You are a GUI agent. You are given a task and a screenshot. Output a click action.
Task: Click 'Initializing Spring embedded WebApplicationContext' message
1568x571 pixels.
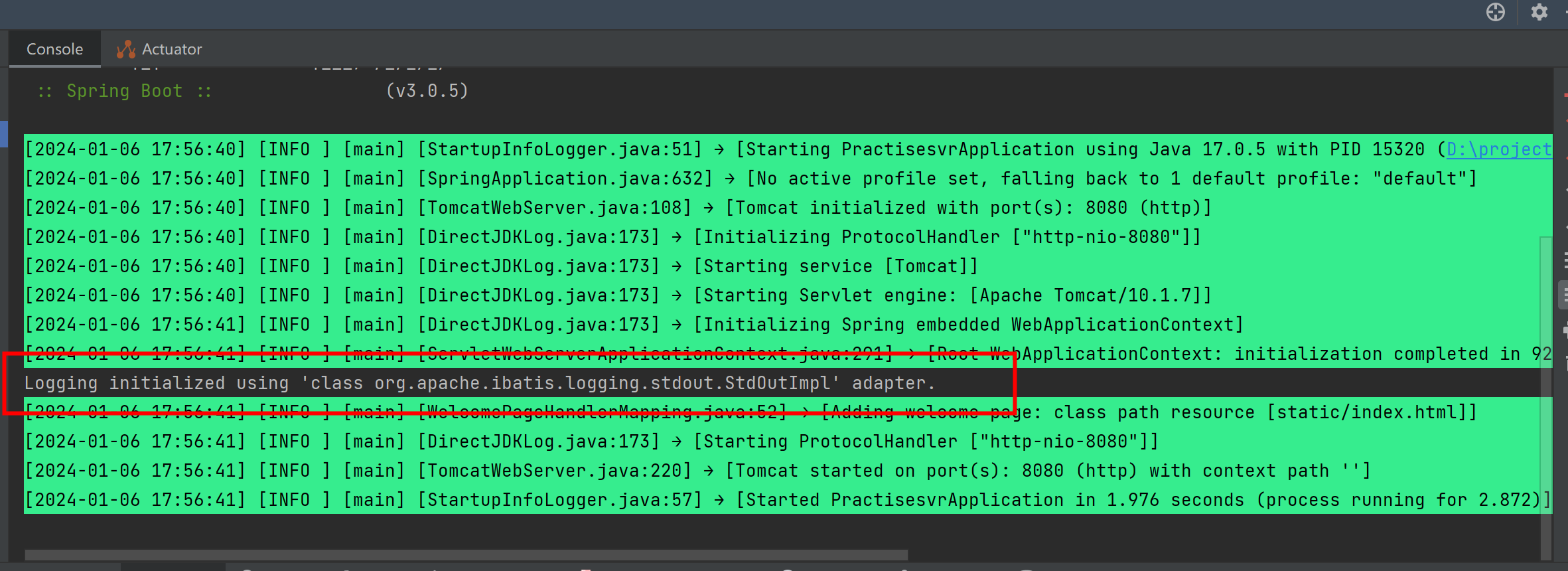[x=969, y=325]
